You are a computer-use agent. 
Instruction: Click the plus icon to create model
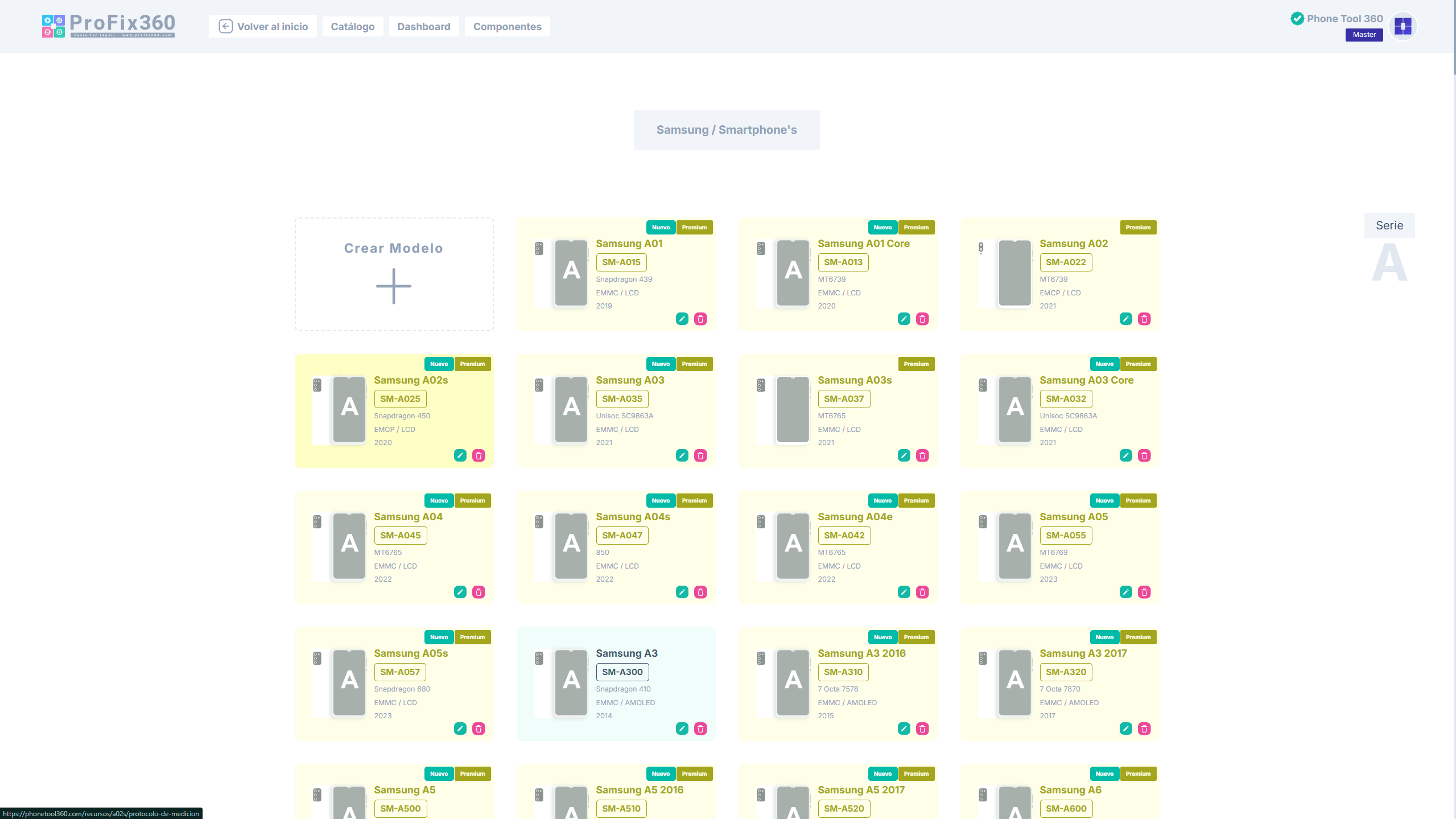click(x=393, y=286)
